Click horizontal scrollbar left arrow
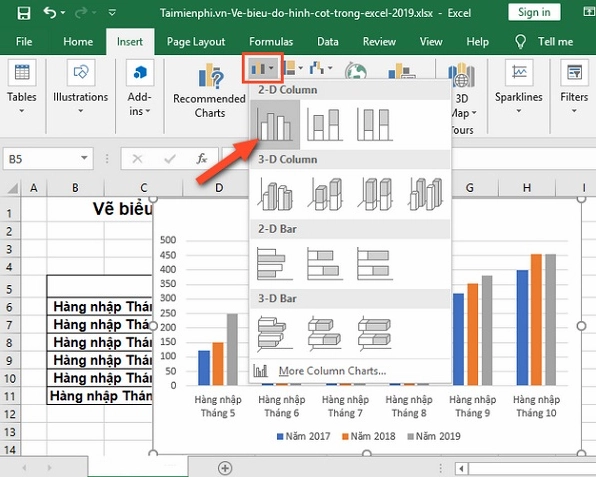Screen dimensions: 596x477 point(461,468)
